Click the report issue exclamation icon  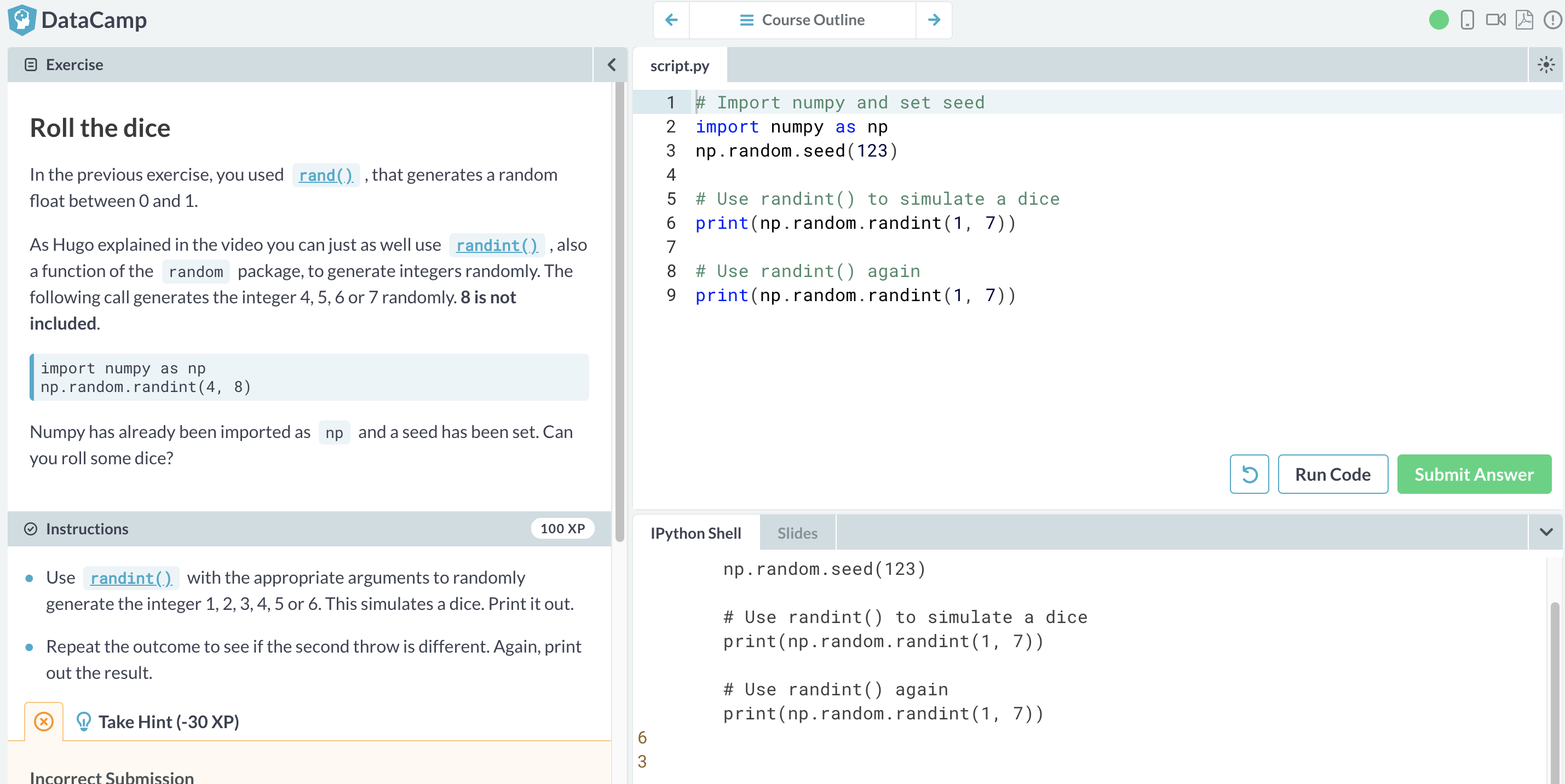(1552, 20)
